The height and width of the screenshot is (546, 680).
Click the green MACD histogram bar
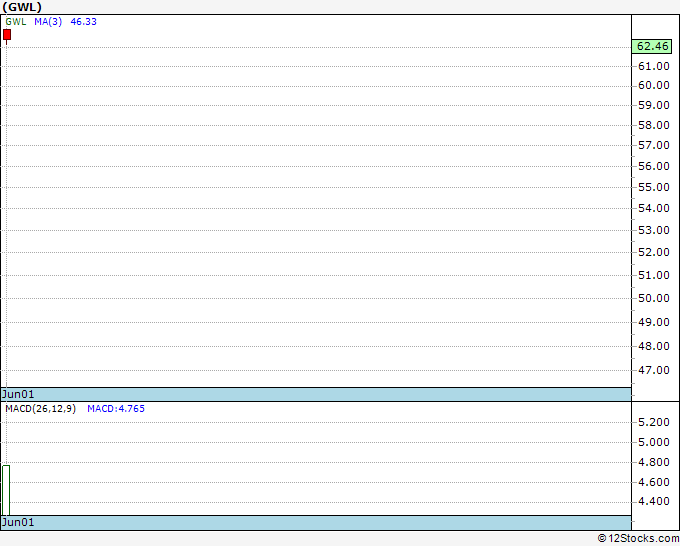tap(6, 490)
